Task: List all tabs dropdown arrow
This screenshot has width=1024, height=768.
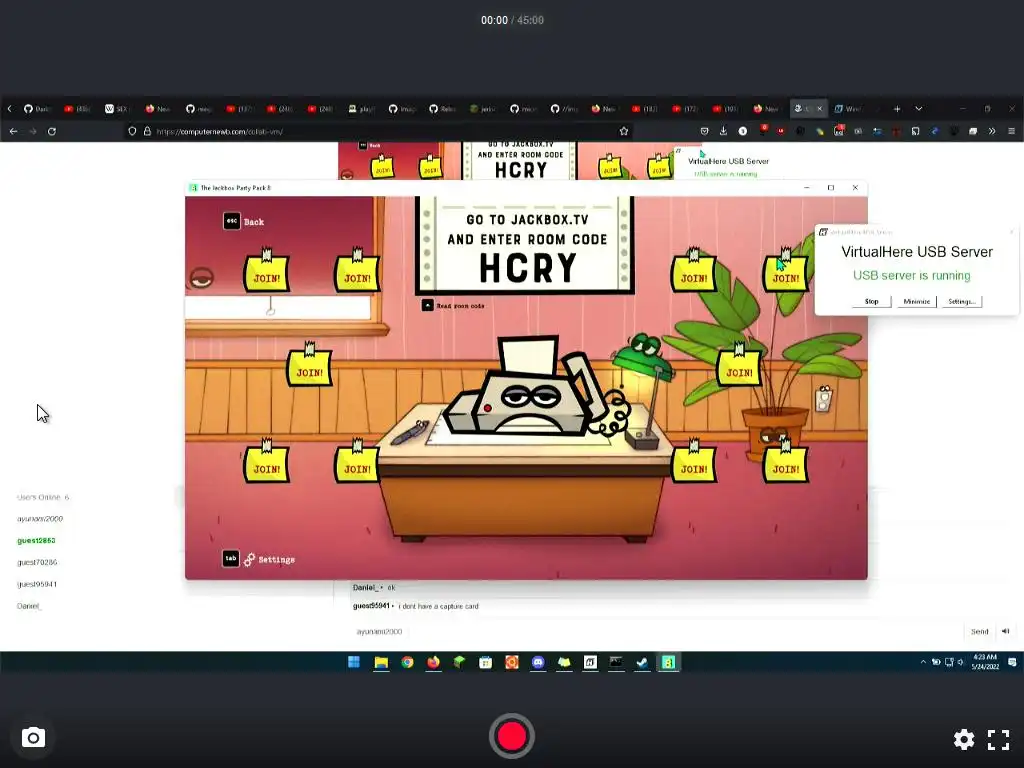Action: coord(919,109)
